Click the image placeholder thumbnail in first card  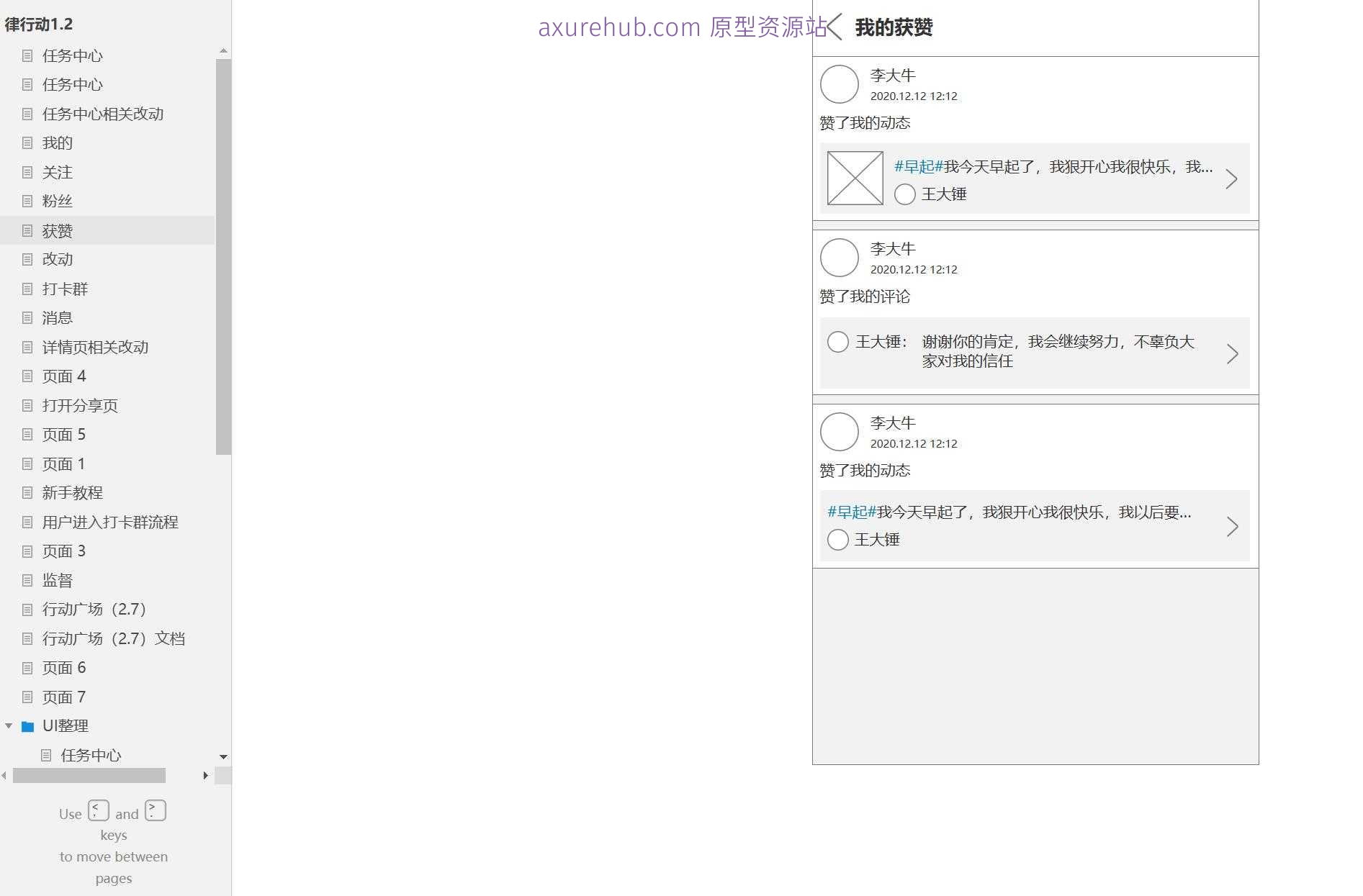click(854, 178)
